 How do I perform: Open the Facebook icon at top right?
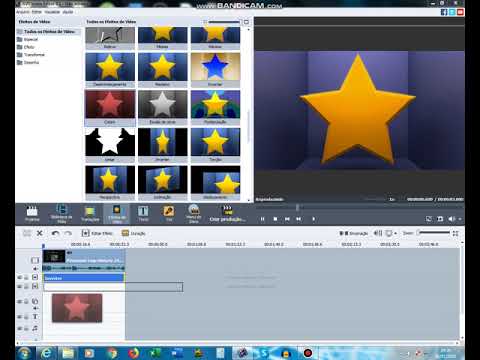(444, 12)
